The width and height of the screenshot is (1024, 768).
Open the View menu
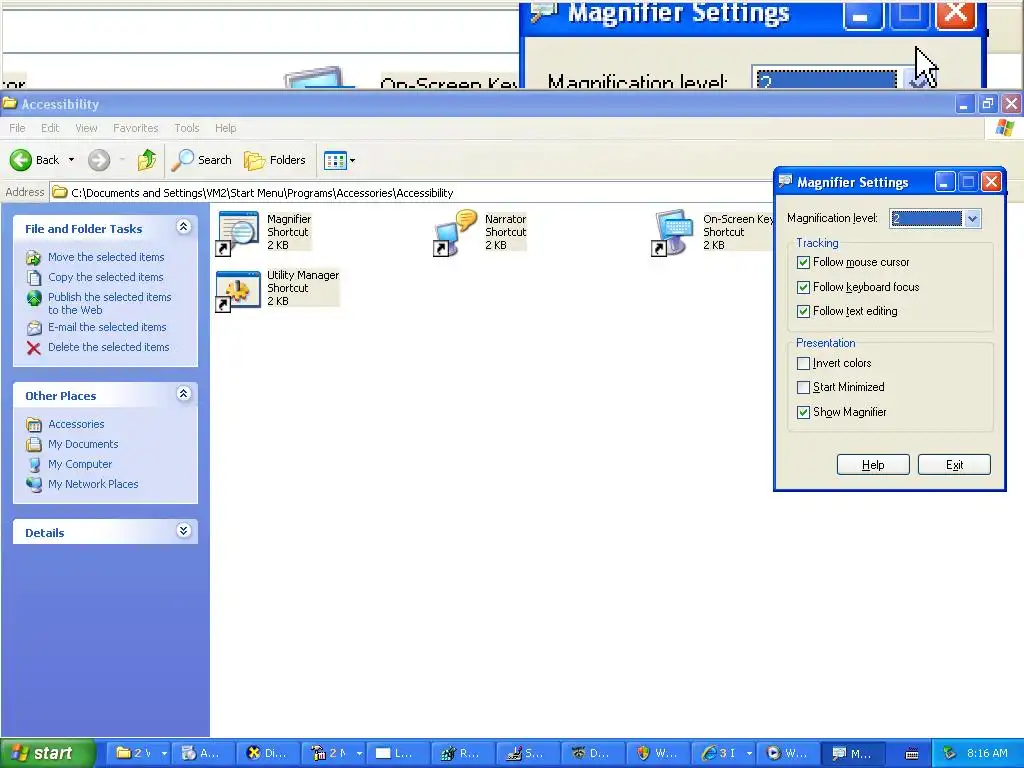pyautogui.click(x=86, y=128)
